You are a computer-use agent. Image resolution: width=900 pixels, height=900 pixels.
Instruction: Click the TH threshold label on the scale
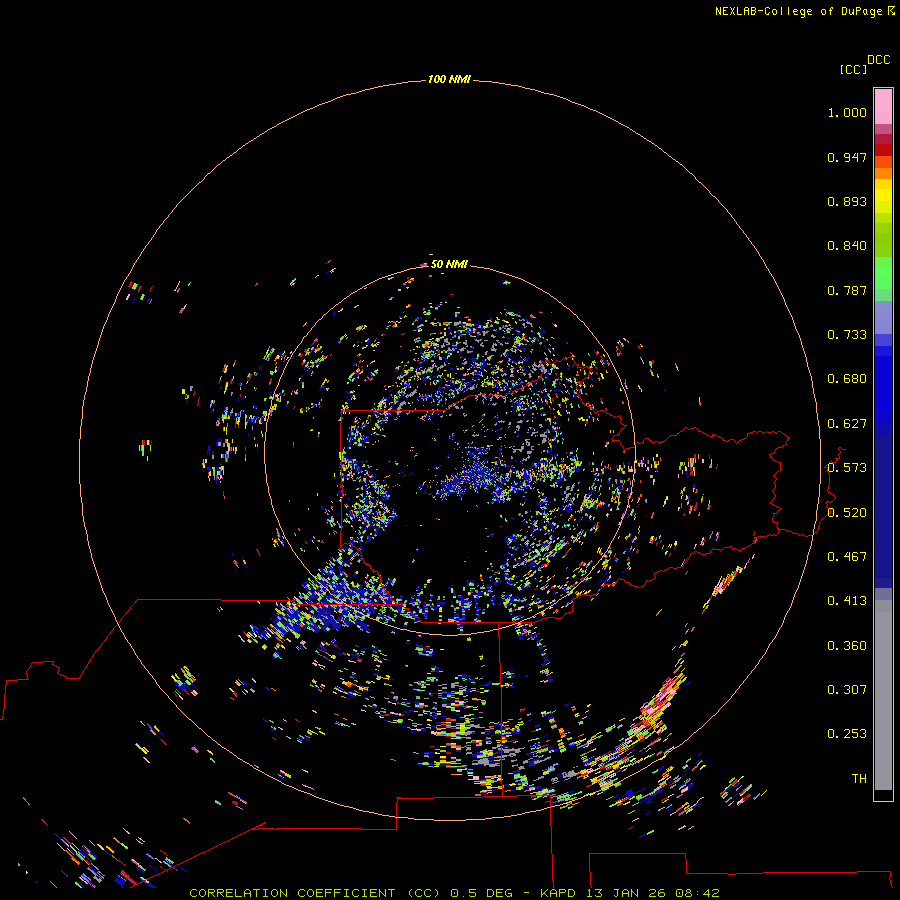(x=859, y=779)
